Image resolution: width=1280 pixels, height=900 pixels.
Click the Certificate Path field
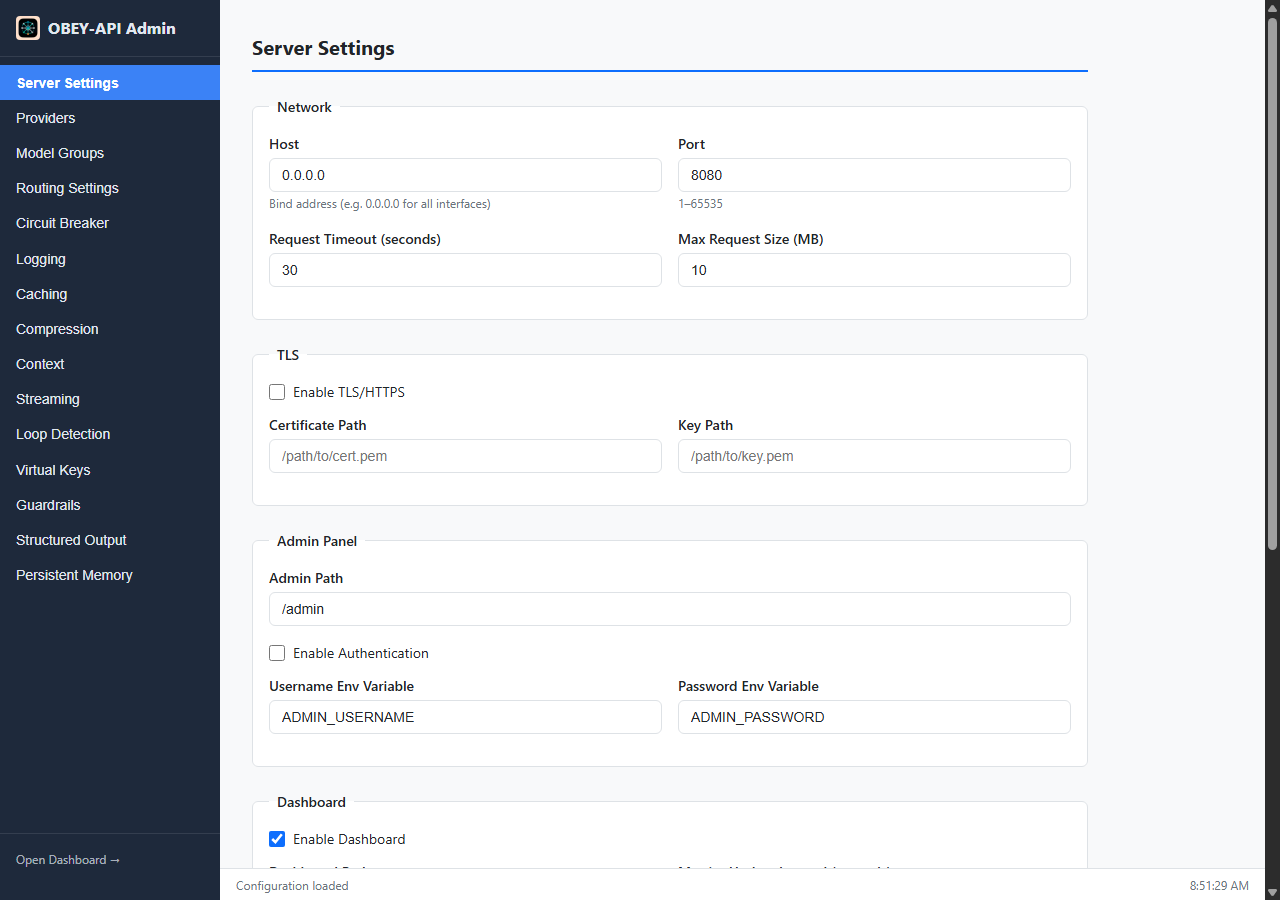(465, 456)
